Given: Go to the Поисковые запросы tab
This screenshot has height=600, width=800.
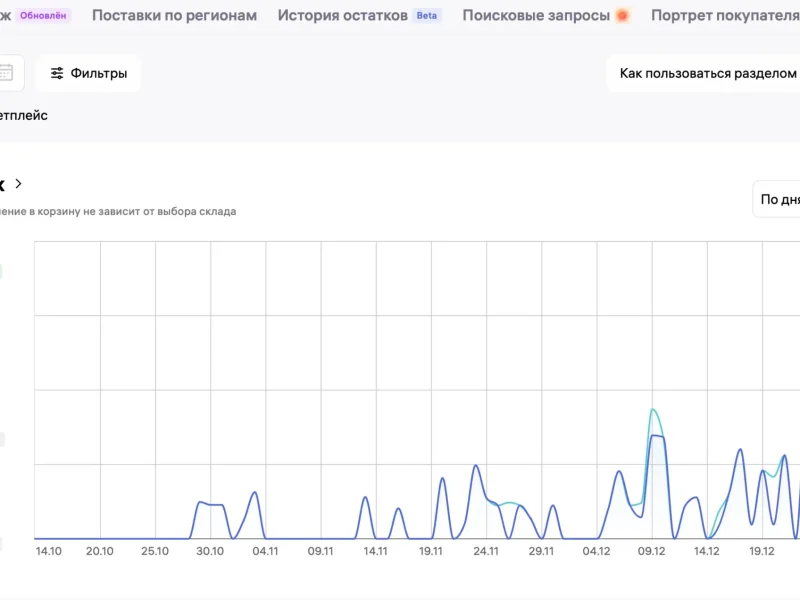Looking at the screenshot, I should click(535, 16).
